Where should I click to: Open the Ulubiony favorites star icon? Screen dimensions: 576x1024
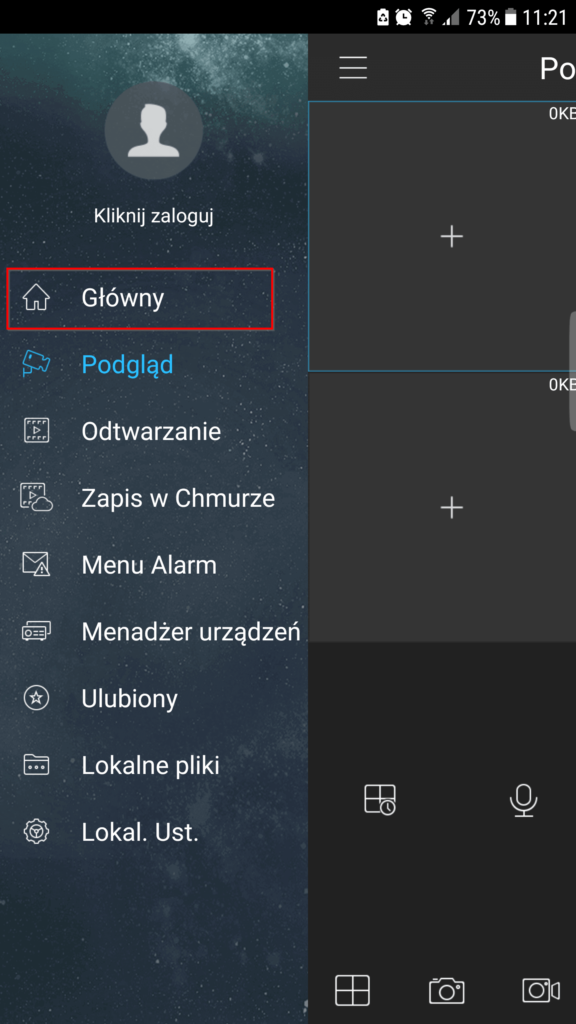point(38,698)
